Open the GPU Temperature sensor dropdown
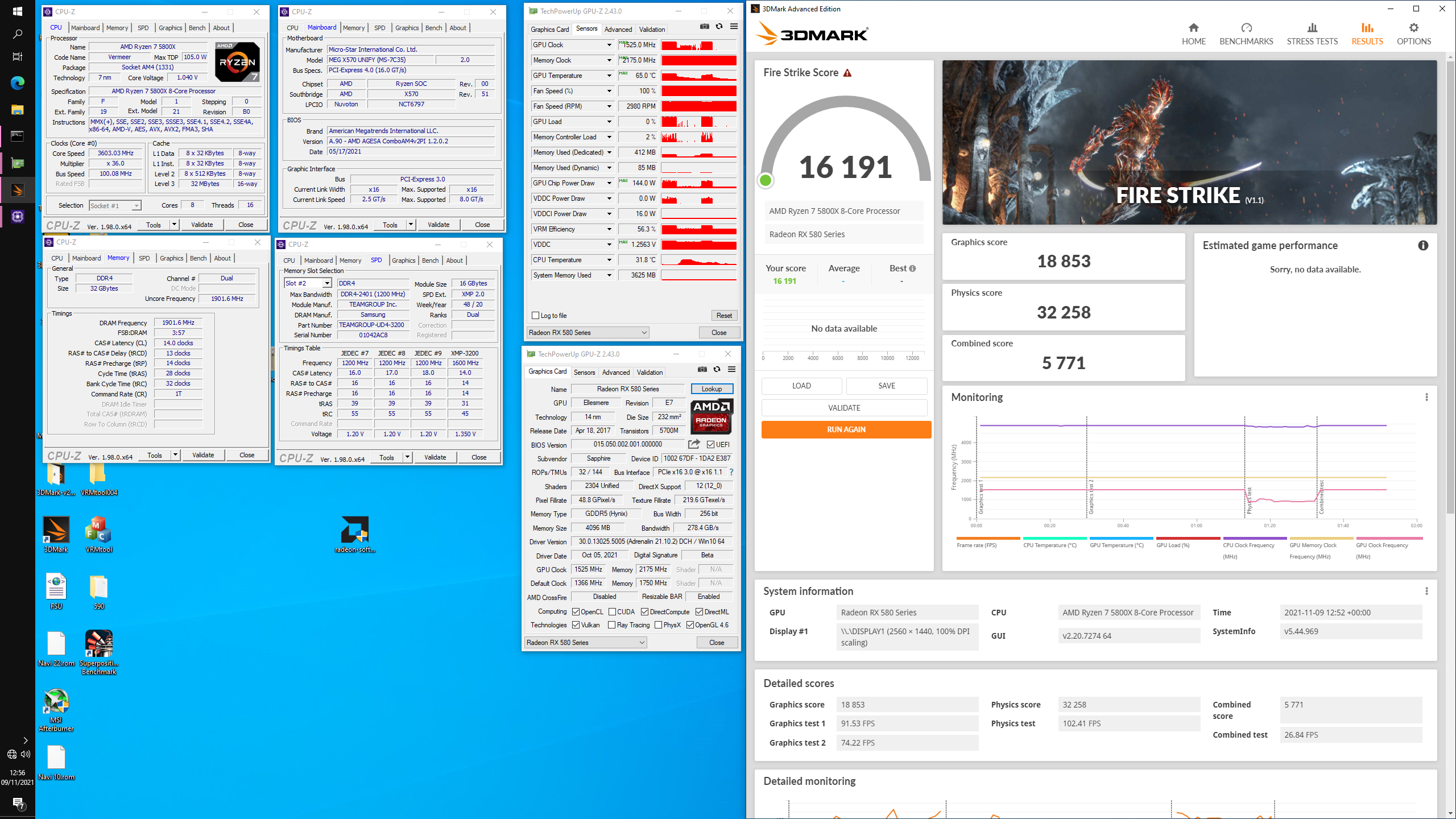This screenshot has width=1456, height=819. point(609,76)
